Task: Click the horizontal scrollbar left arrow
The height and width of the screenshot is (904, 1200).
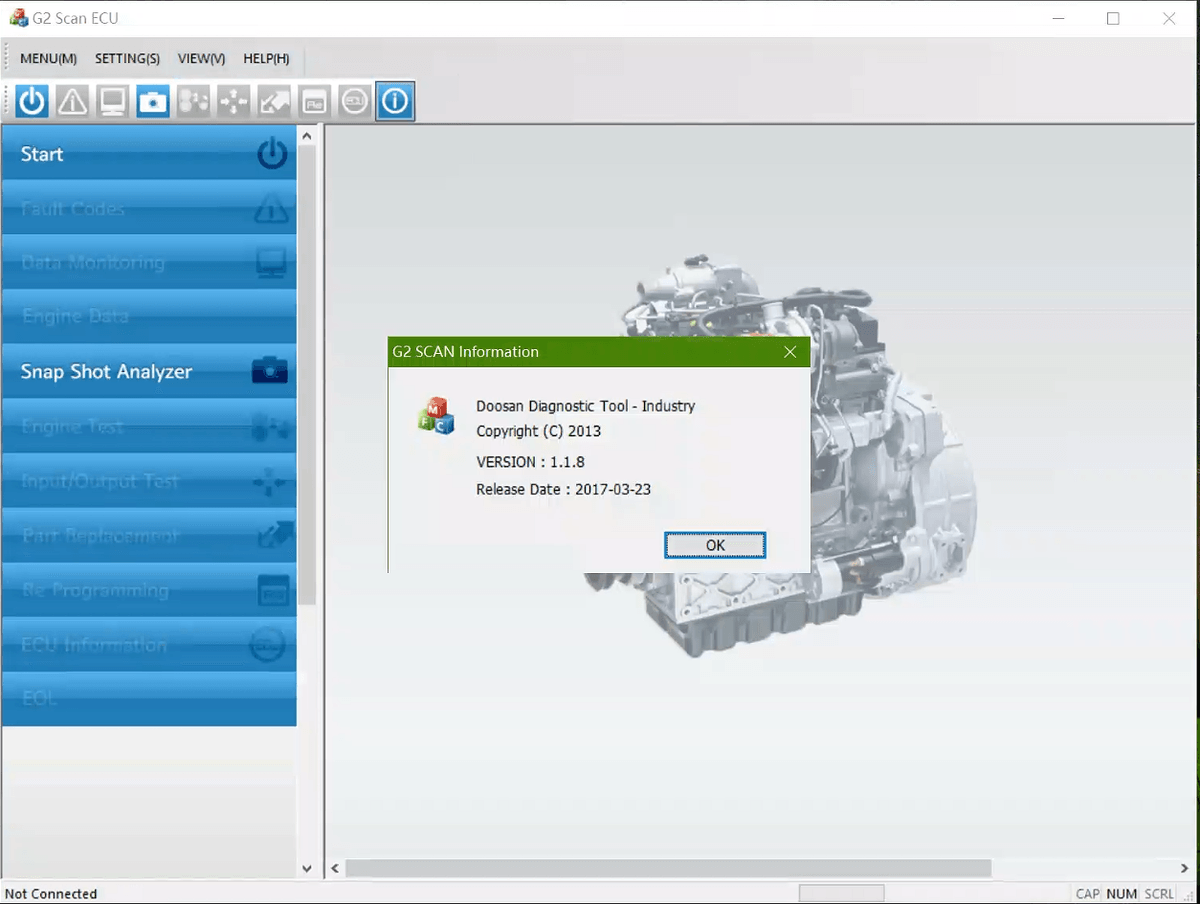Action: (336, 868)
